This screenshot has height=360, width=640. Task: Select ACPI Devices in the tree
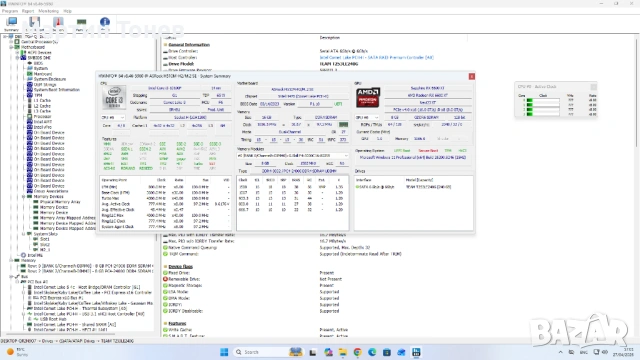pos(39,52)
